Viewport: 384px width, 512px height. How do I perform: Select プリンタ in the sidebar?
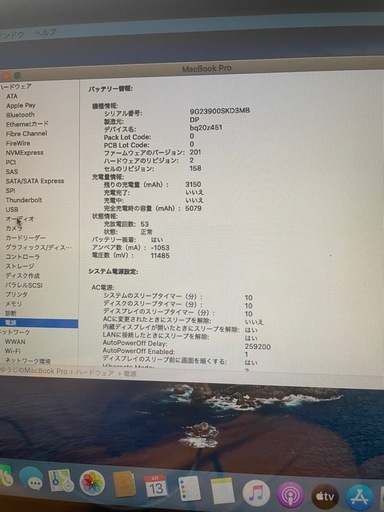coord(16,294)
